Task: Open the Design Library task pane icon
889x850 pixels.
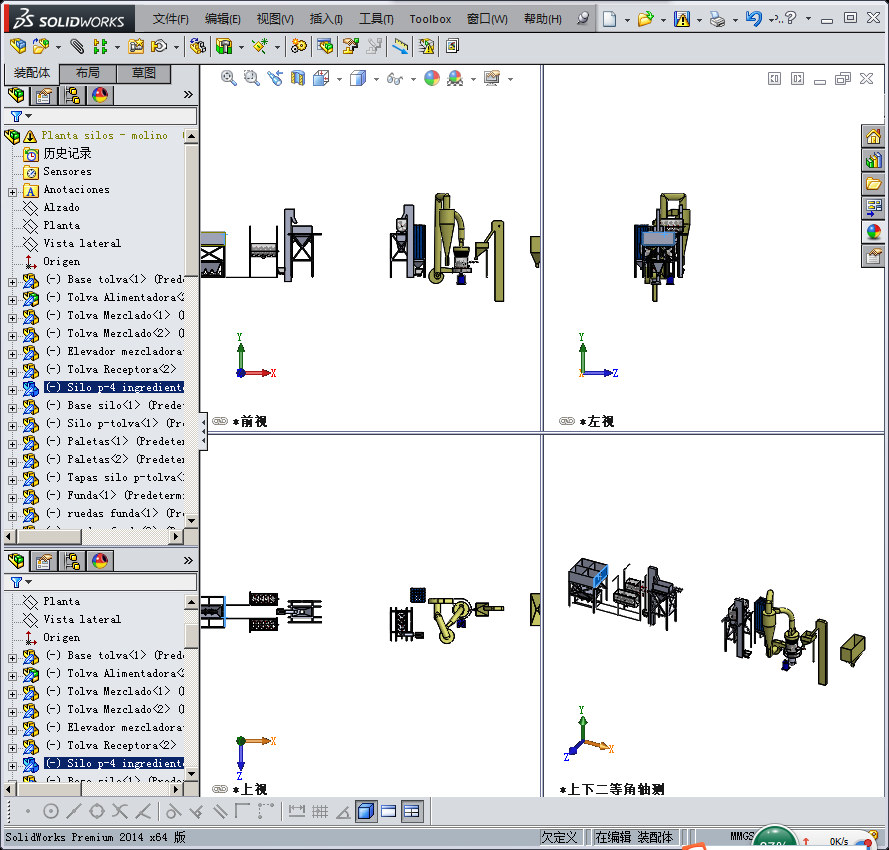Action: [873, 160]
